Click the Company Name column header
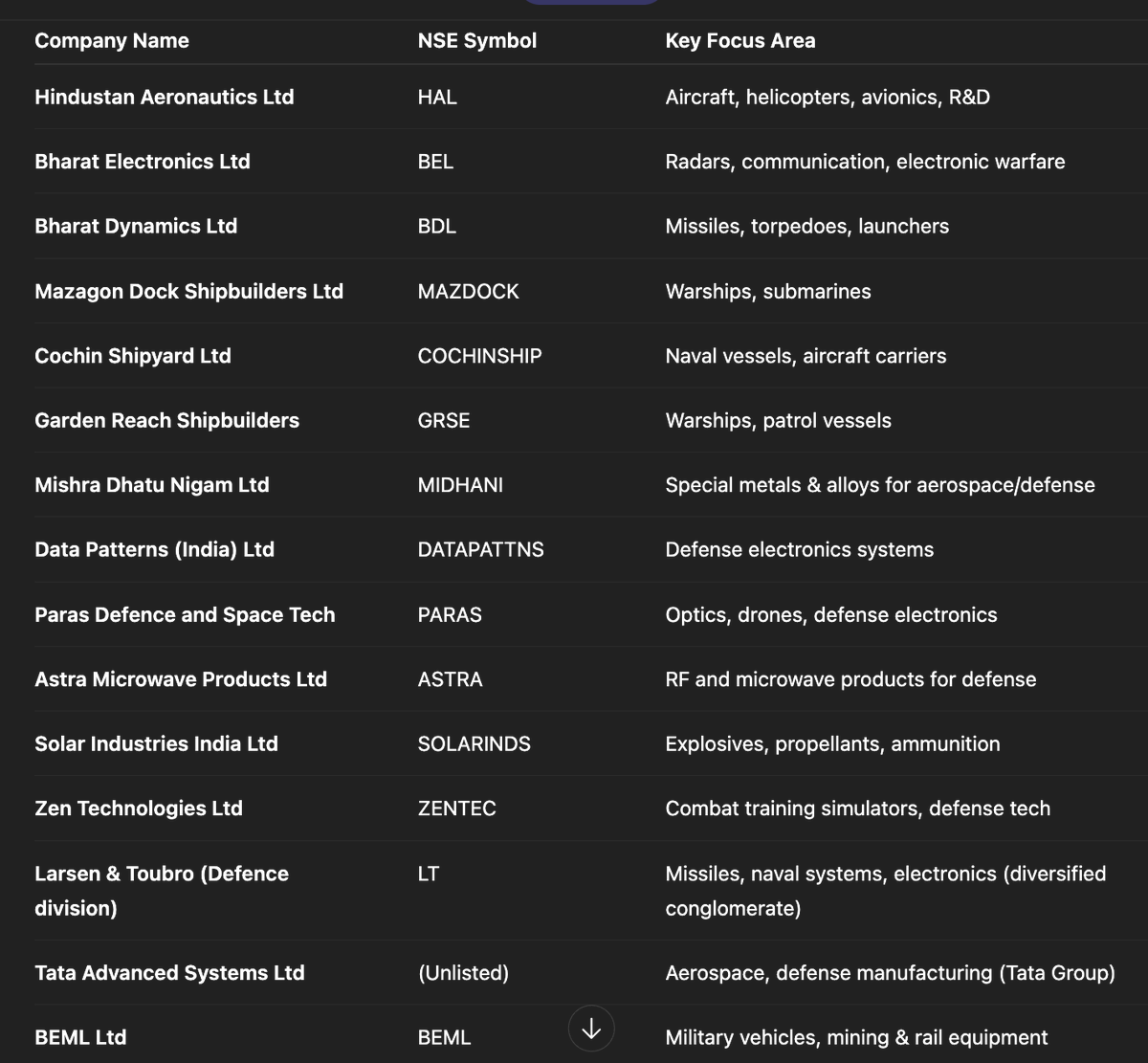The image size is (1148, 1063). (x=112, y=41)
